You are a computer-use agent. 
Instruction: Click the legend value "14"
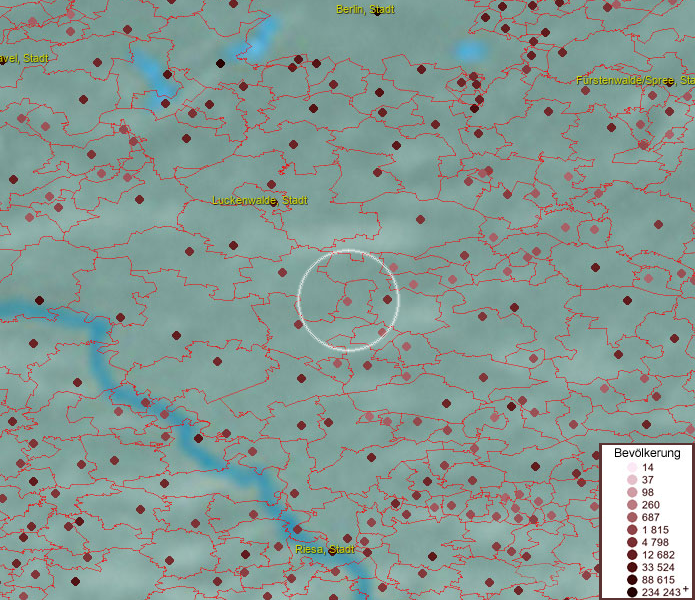click(648, 467)
